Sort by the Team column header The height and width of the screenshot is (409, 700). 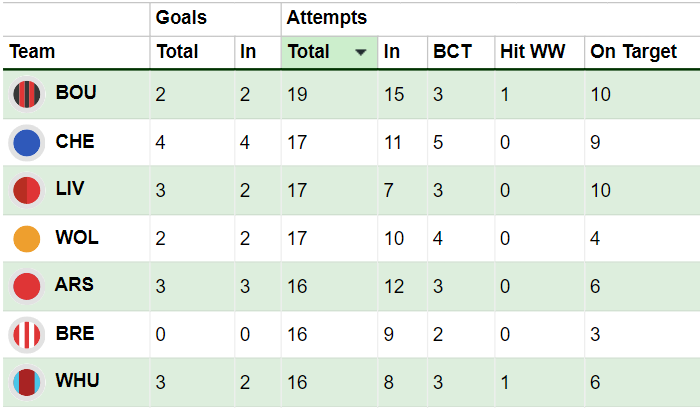point(32,52)
